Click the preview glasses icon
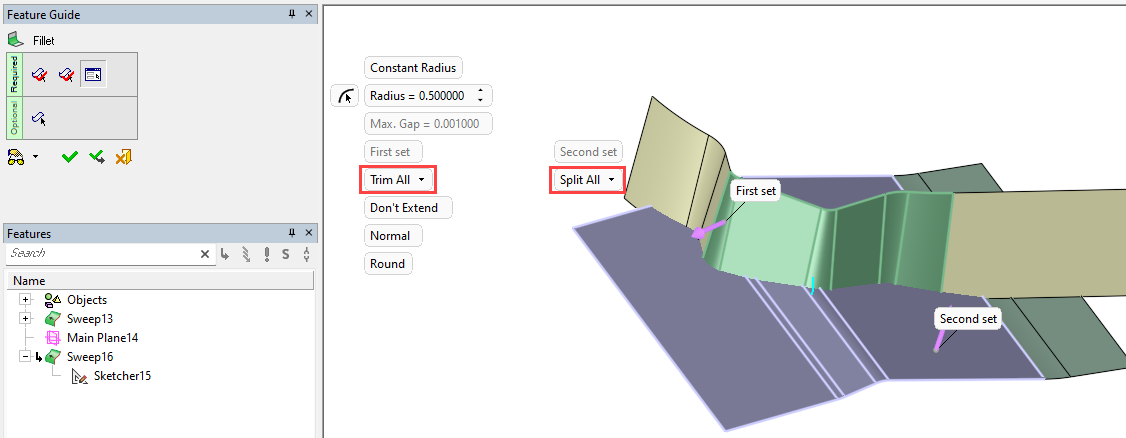The height and width of the screenshot is (438, 1126). (x=16, y=157)
